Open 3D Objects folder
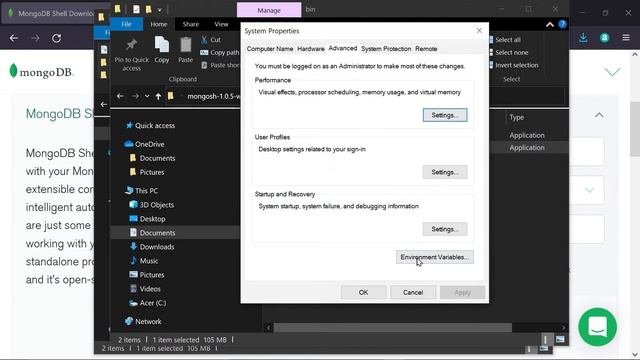Screen dimensions: 640x360 coord(152,204)
